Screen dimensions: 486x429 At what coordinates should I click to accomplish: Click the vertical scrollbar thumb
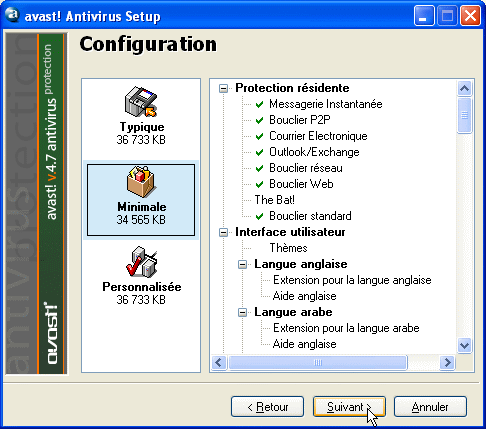point(464,115)
